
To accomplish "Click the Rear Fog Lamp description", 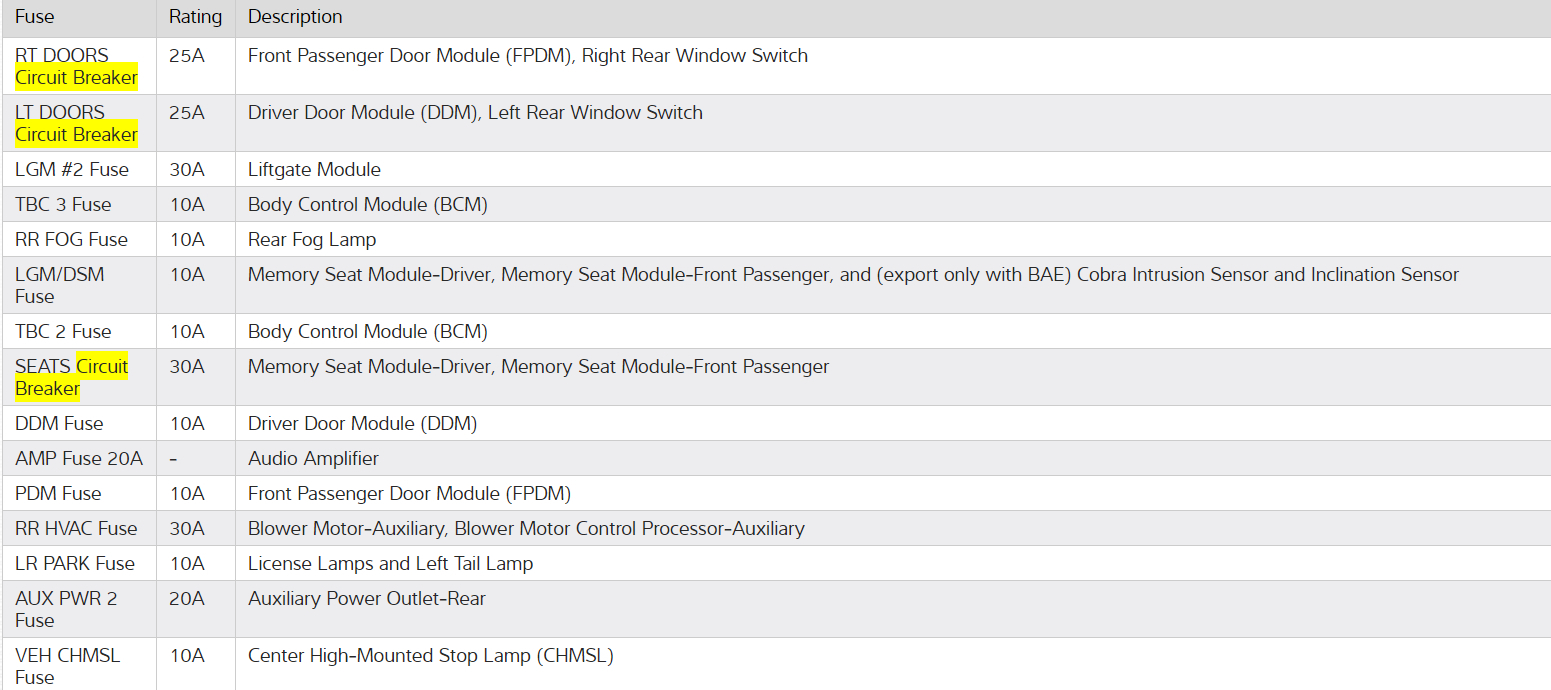I will [x=312, y=239].
